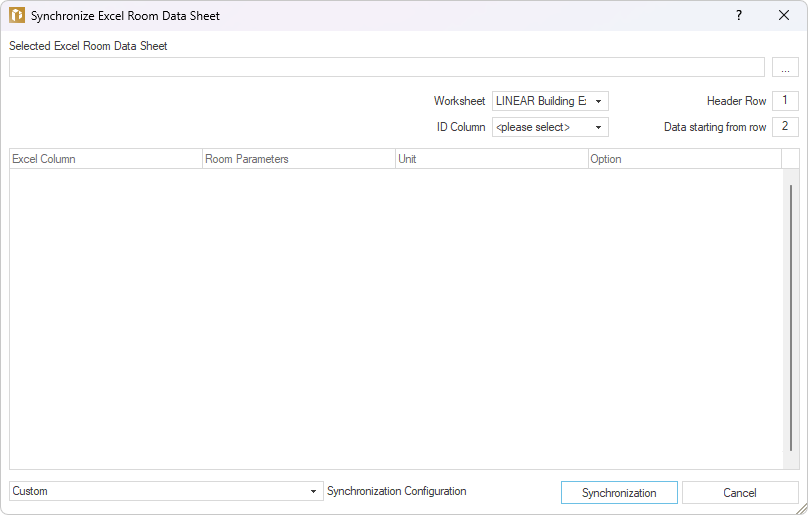Browse for Excel file with ellipsis button
Viewport: 808px width, 515px height.
click(x=785, y=68)
